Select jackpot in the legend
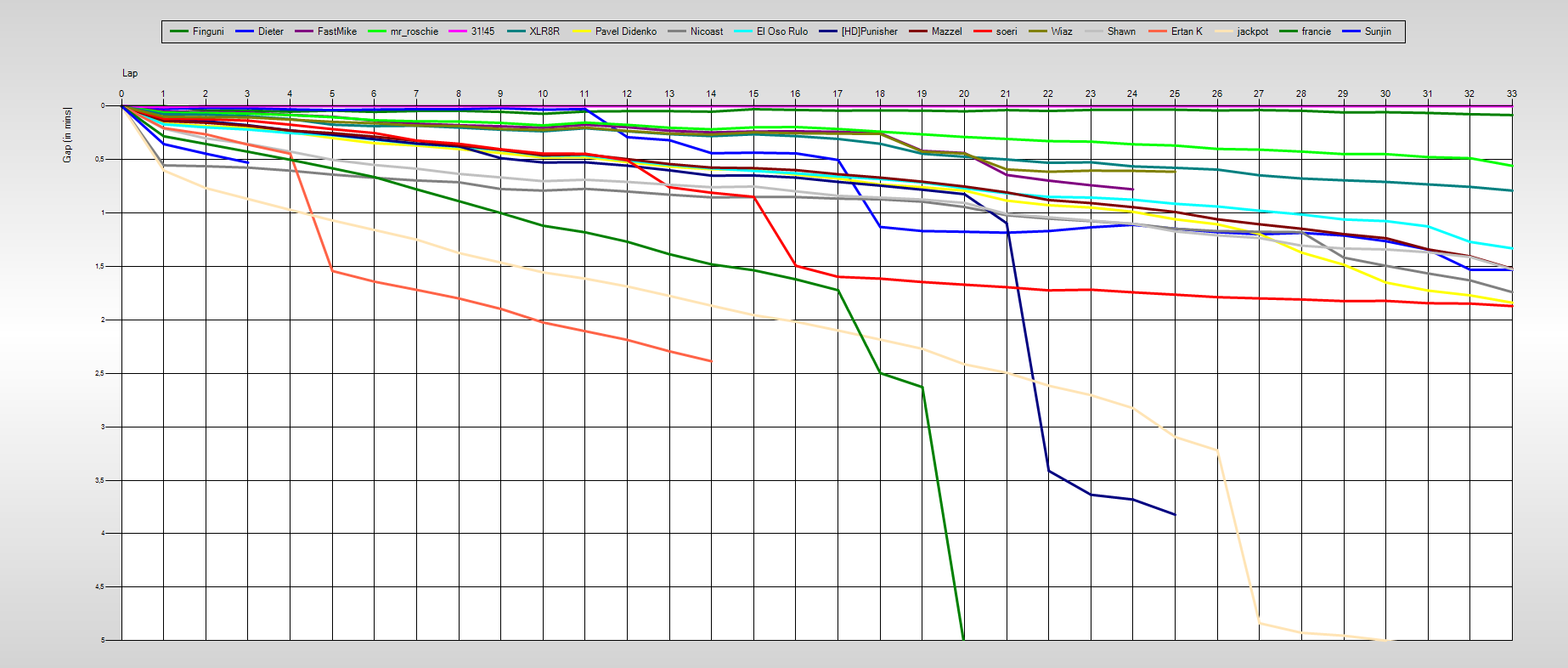Screen dimensions: 1568x668 click(x=1252, y=31)
